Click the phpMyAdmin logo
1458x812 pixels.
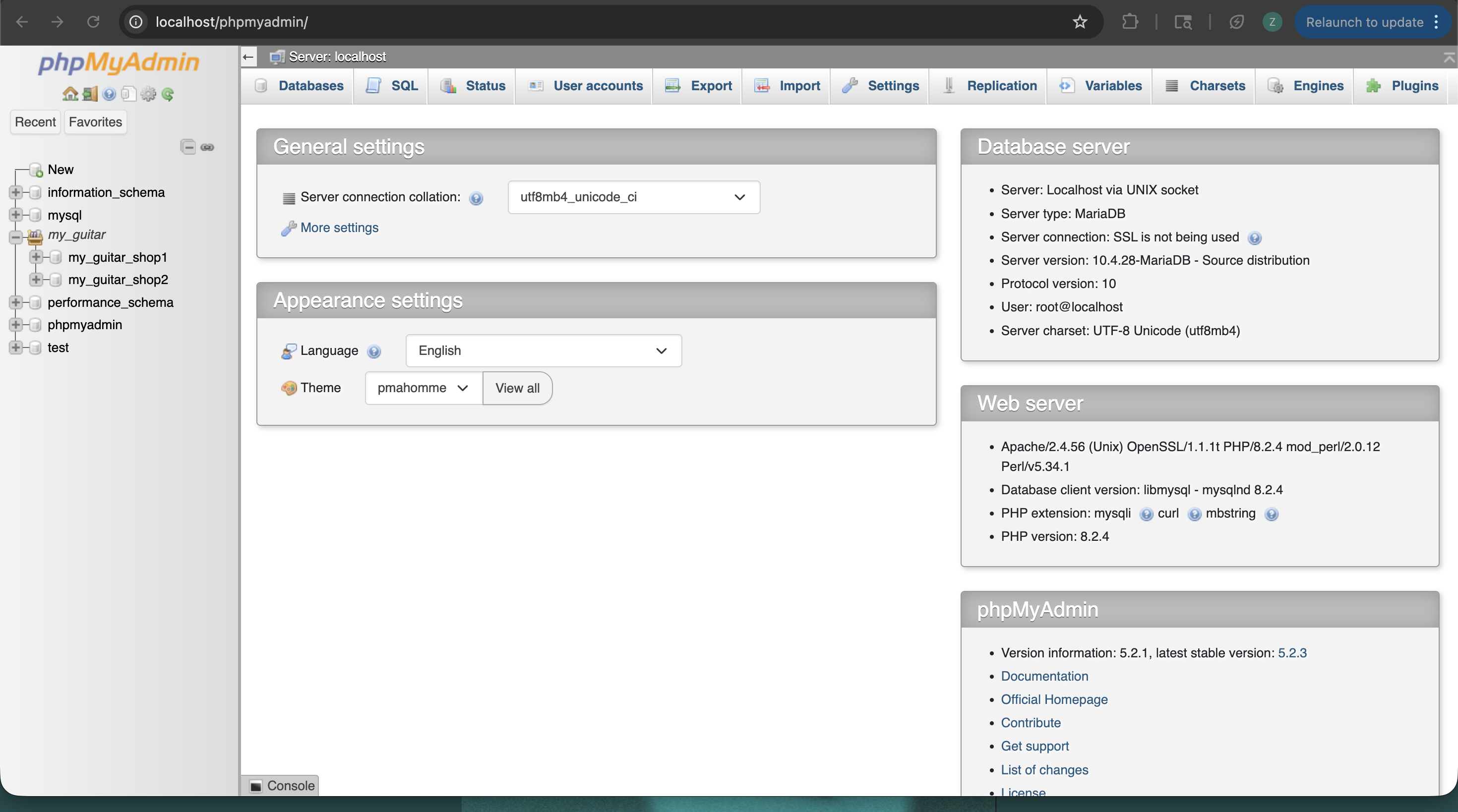[x=119, y=62]
